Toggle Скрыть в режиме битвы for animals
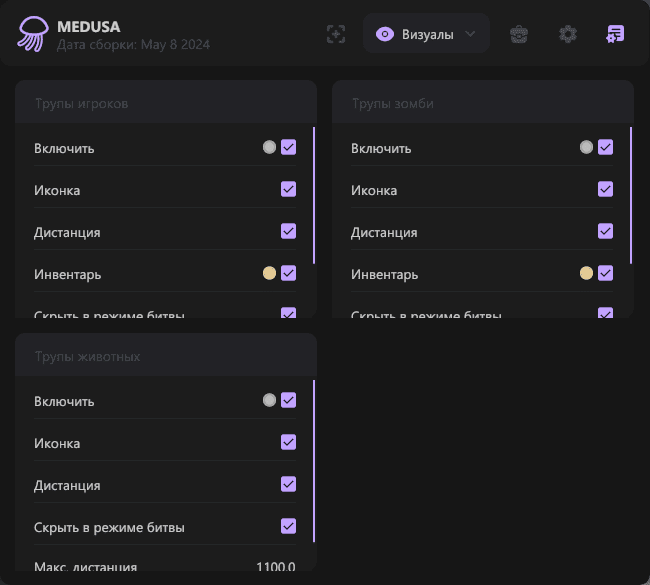The image size is (650, 585). click(289, 527)
